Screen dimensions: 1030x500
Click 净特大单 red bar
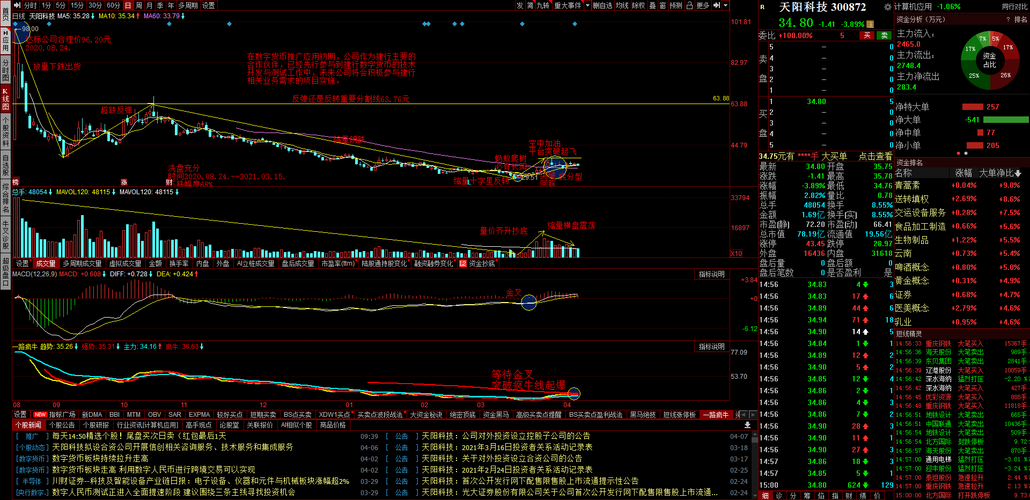pos(973,106)
